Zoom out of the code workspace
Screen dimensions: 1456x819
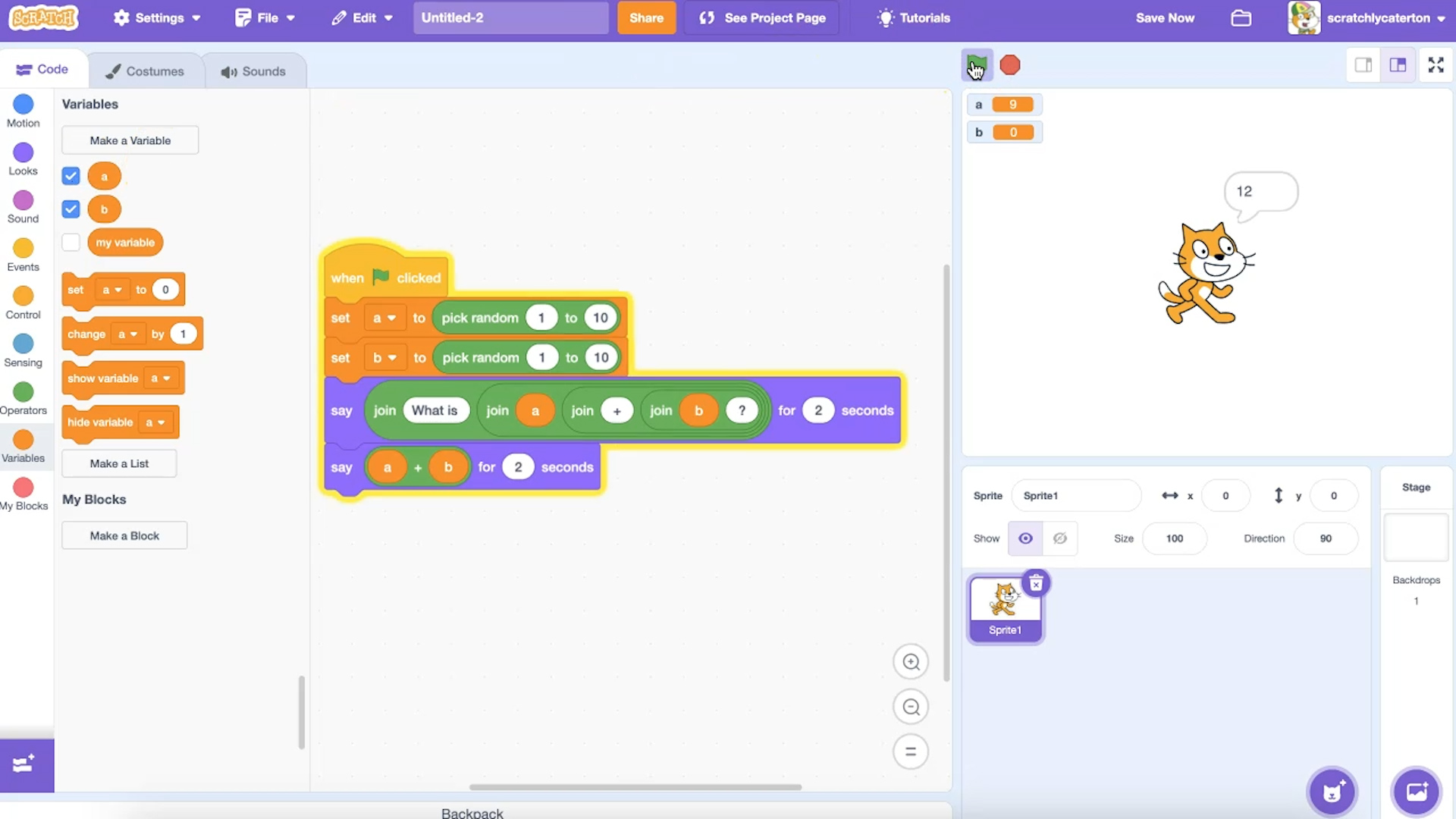[911, 707]
